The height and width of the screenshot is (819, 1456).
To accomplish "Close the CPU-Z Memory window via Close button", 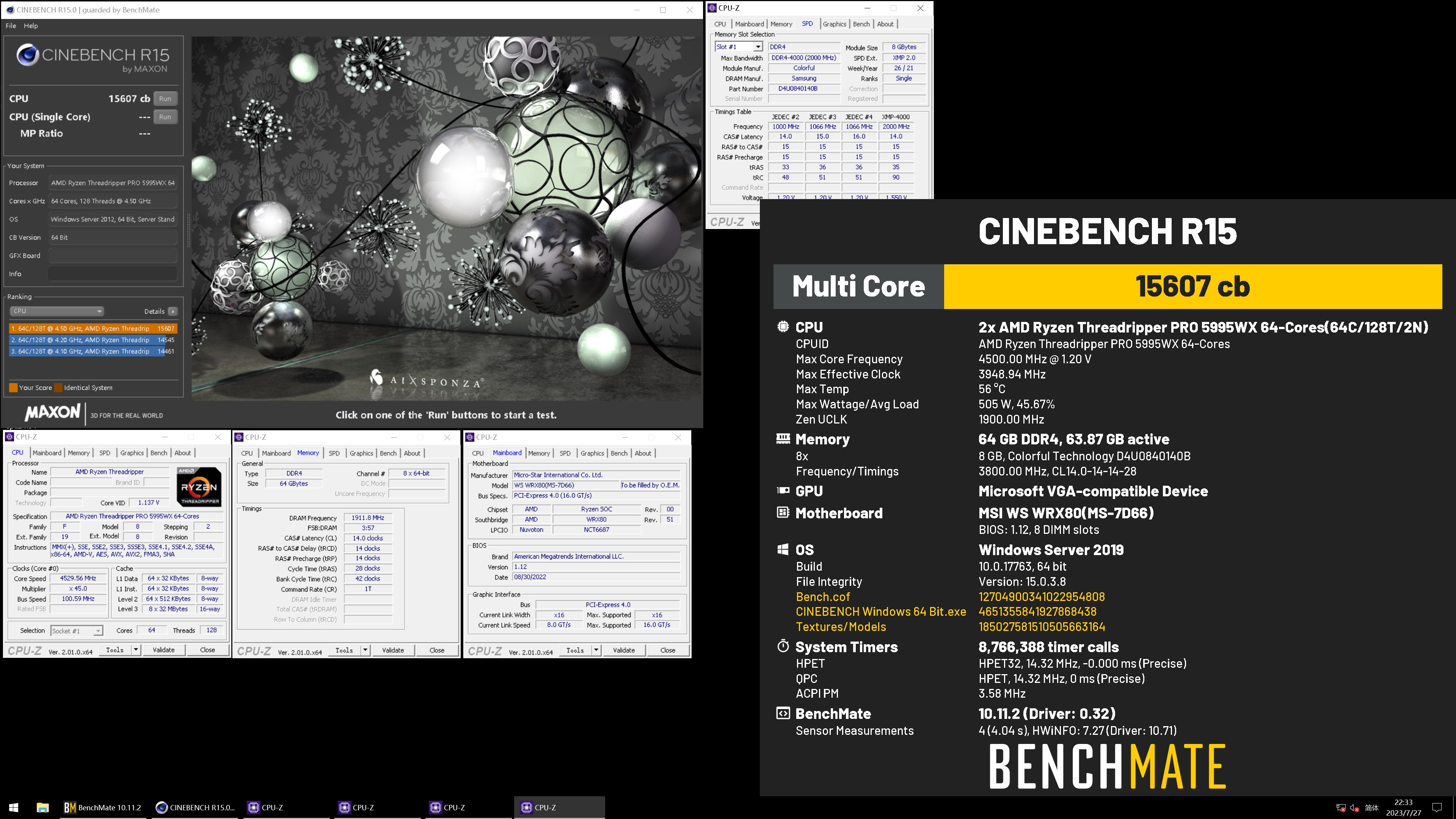I will [436, 651].
